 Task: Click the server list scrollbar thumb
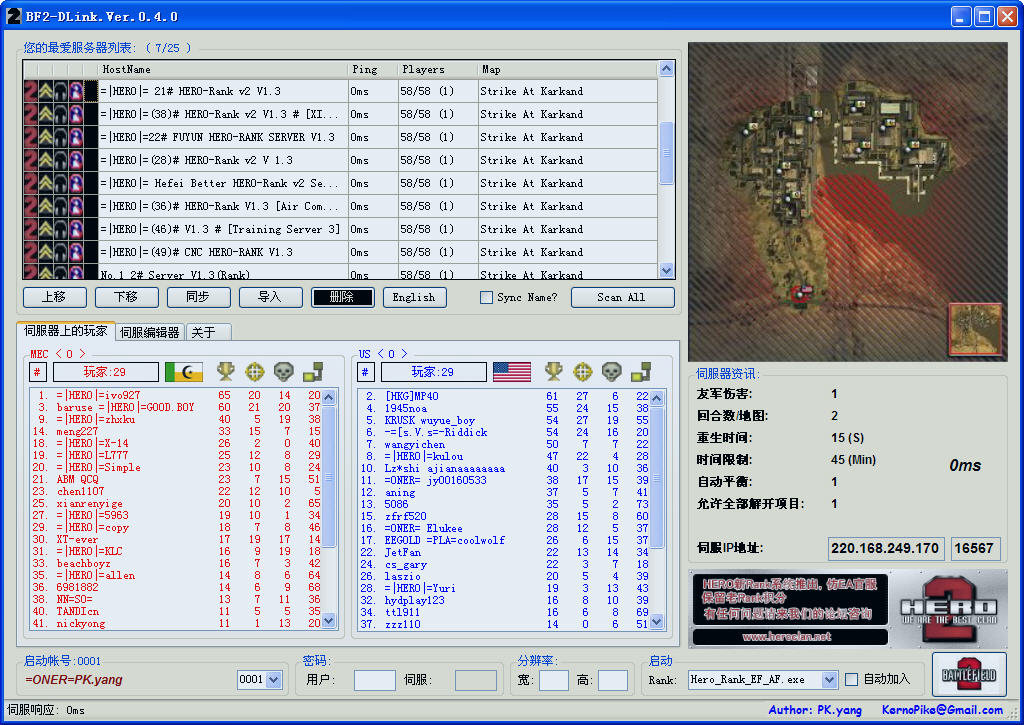(666, 153)
